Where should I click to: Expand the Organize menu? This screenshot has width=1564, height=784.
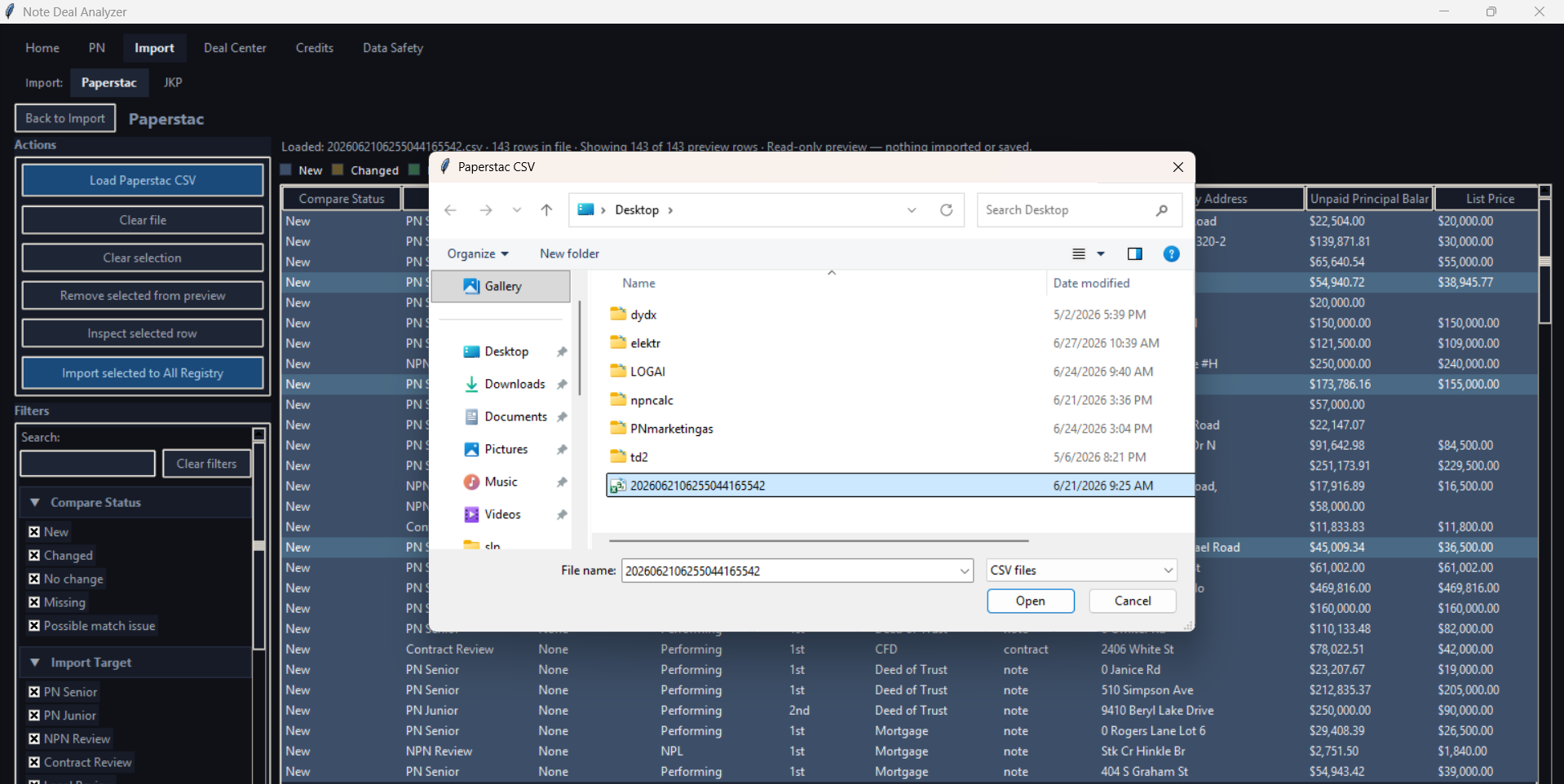point(478,254)
